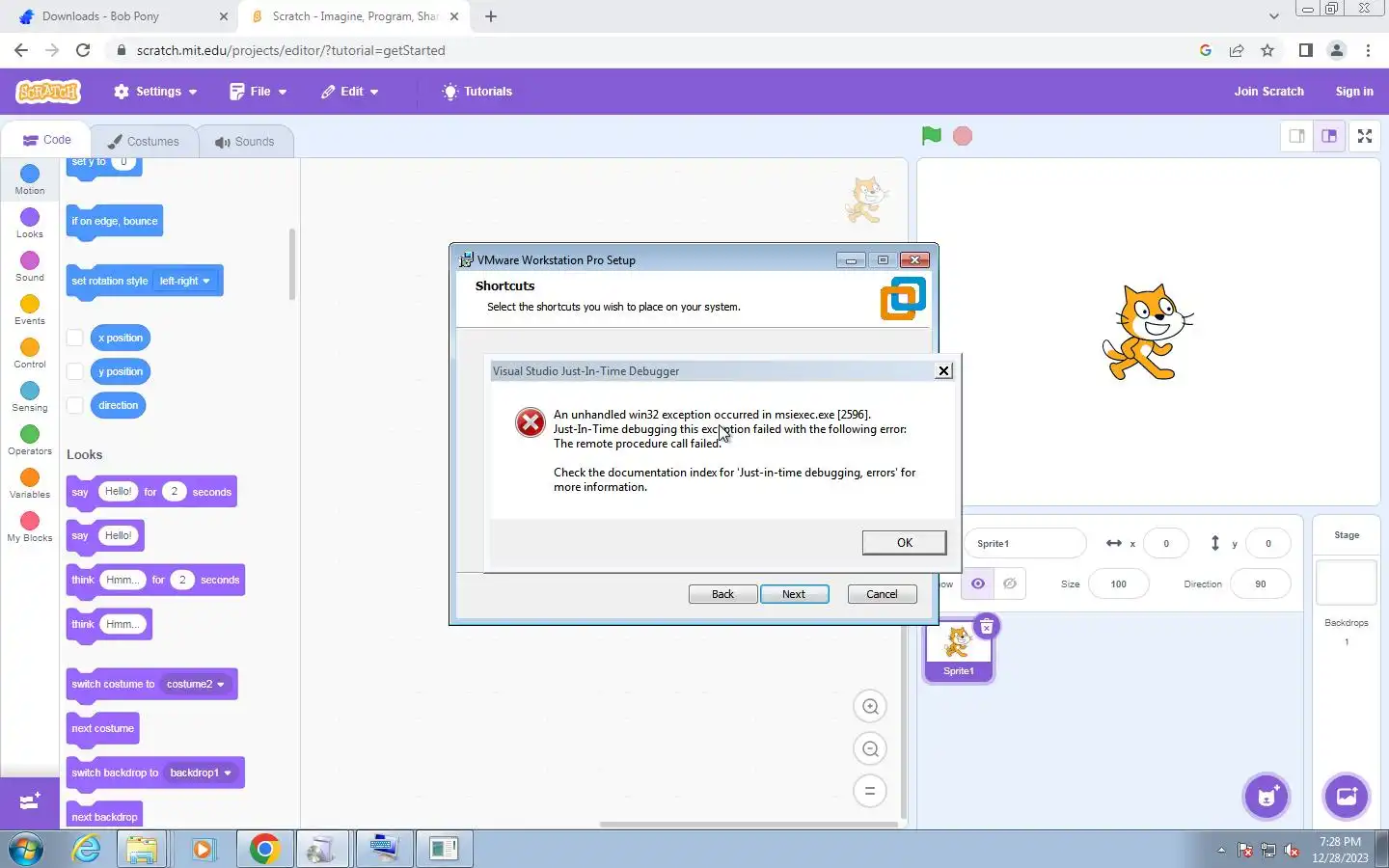The height and width of the screenshot is (868, 1389).
Task: Toggle the x position reporter checkbox
Action: tap(74, 338)
